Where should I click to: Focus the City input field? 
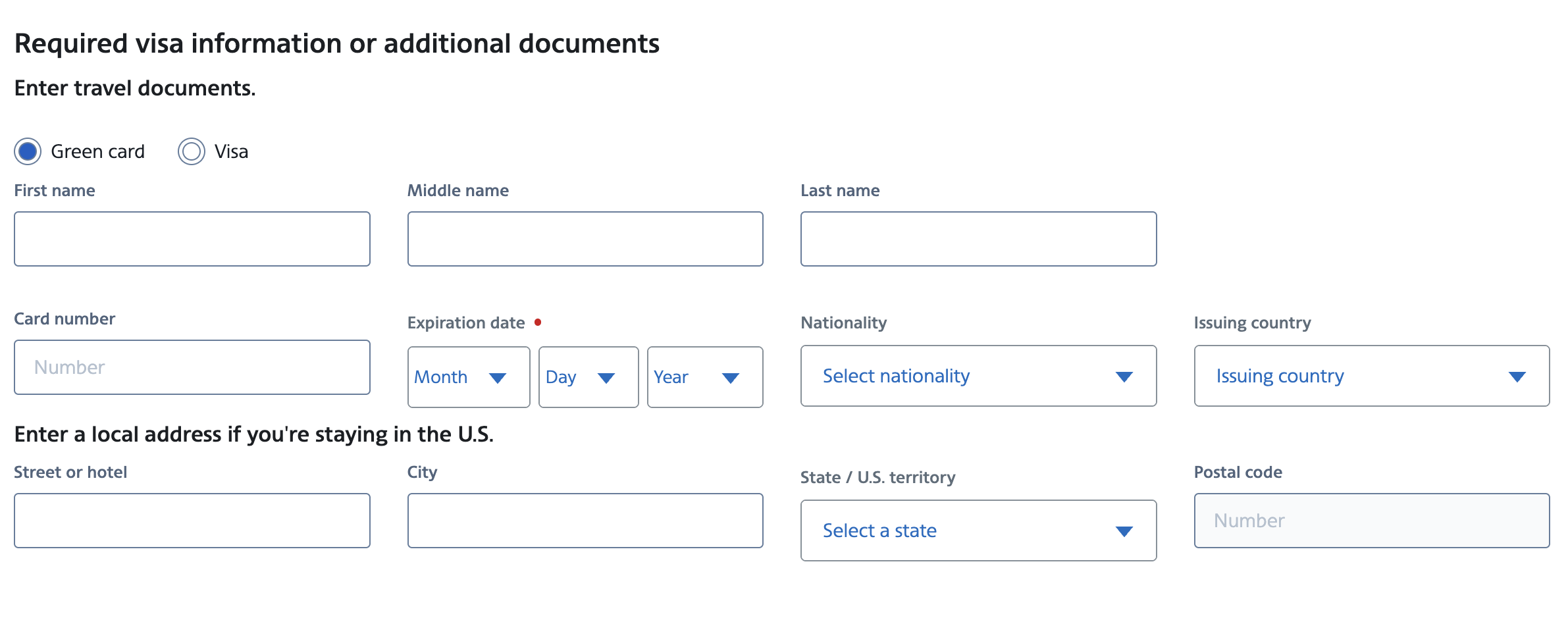point(585,521)
